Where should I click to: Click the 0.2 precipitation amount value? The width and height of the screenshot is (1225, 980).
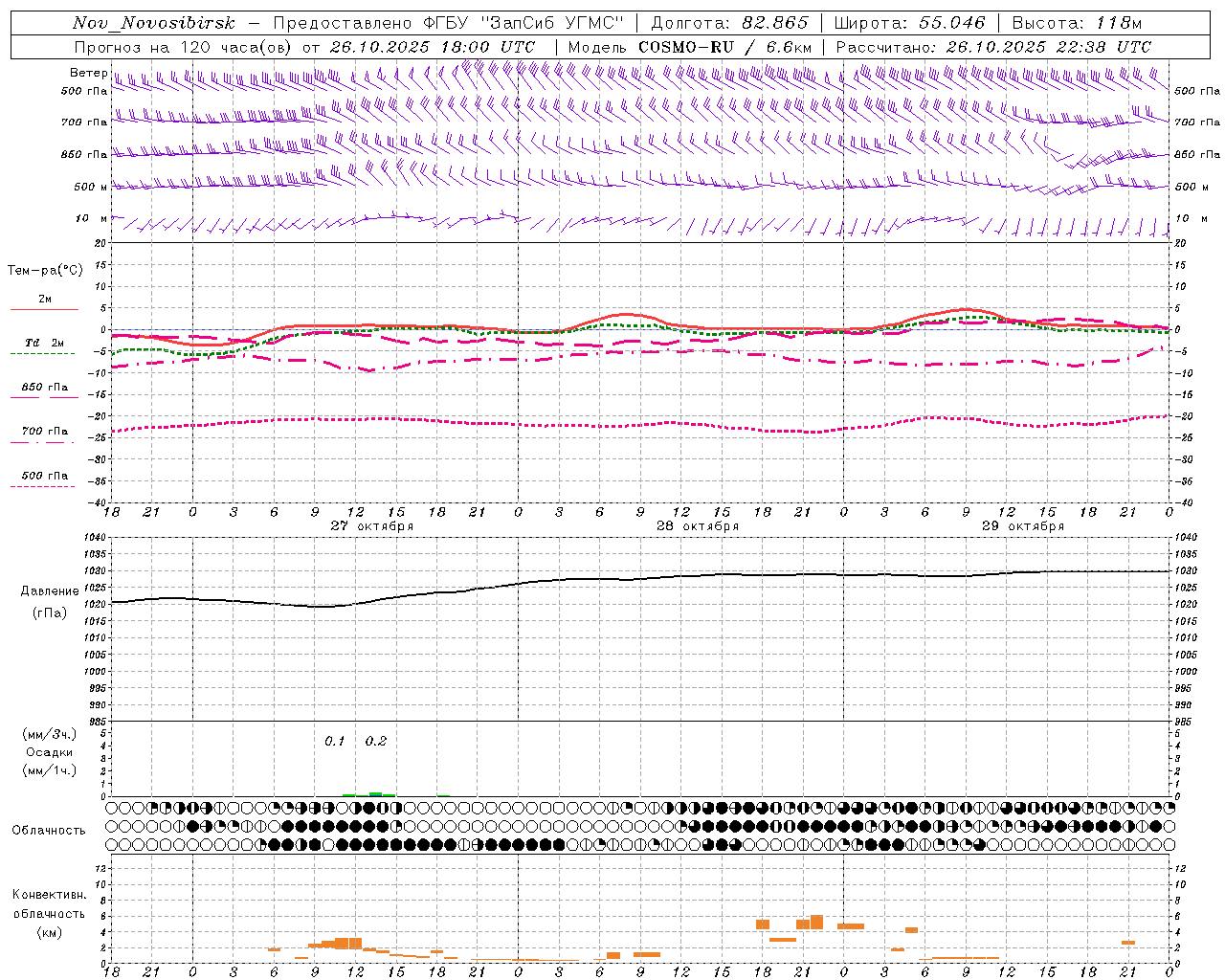pyautogui.click(x=376, y=741)
